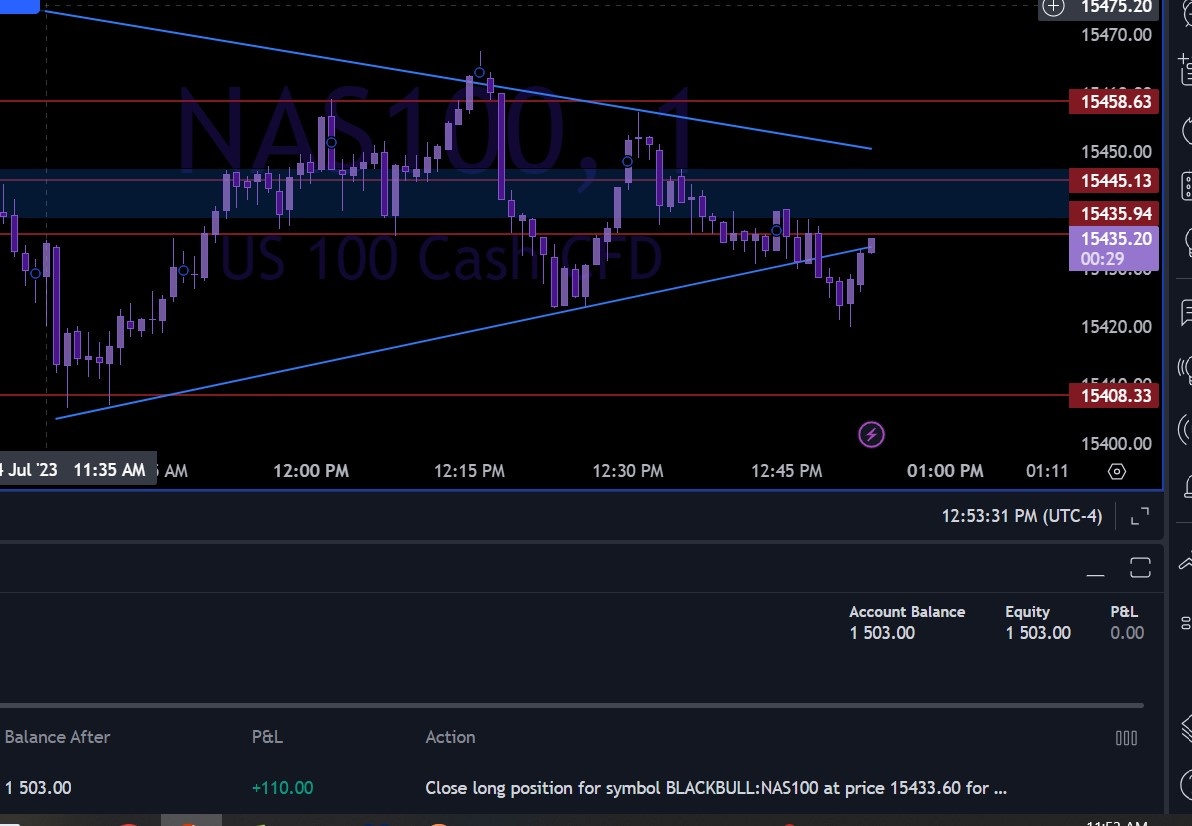This screenshot has width=1192, height=826.
Task: Click the Equity value 1 503.00
Action: click(1038, 633)
